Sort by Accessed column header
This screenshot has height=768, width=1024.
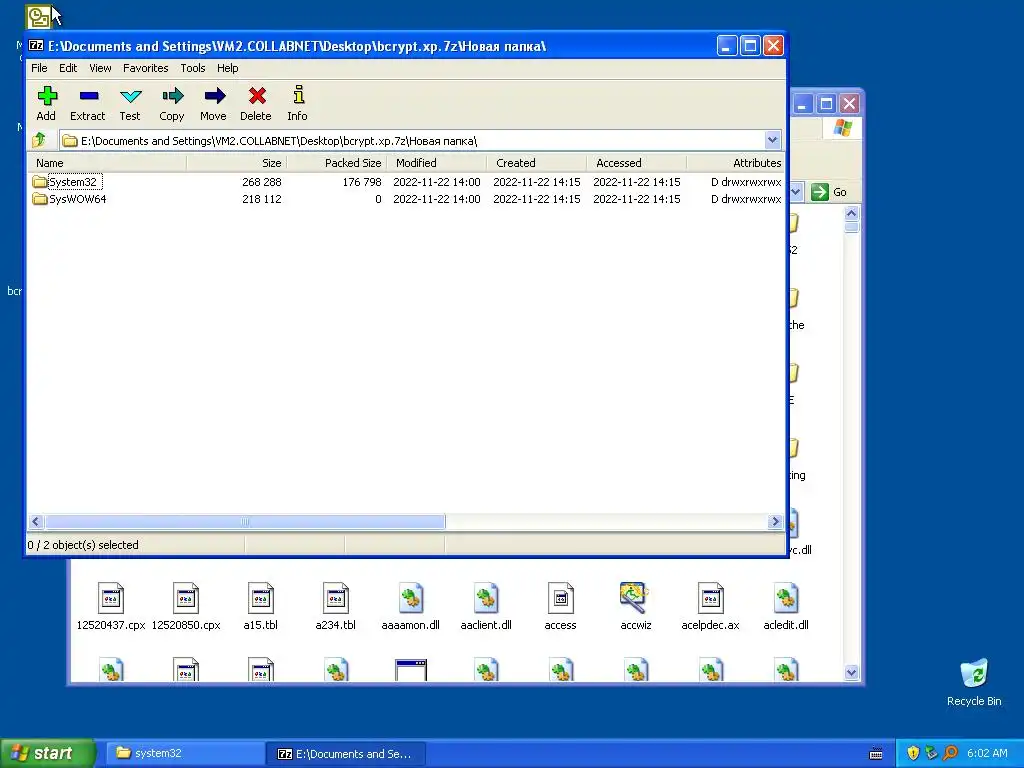[x=636, y=163]
